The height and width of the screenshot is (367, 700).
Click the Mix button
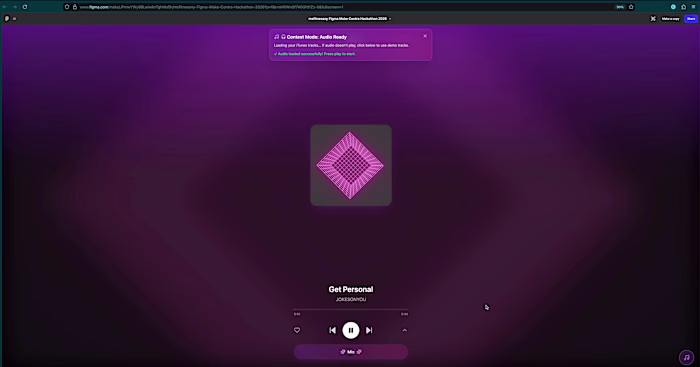point(350,352)
